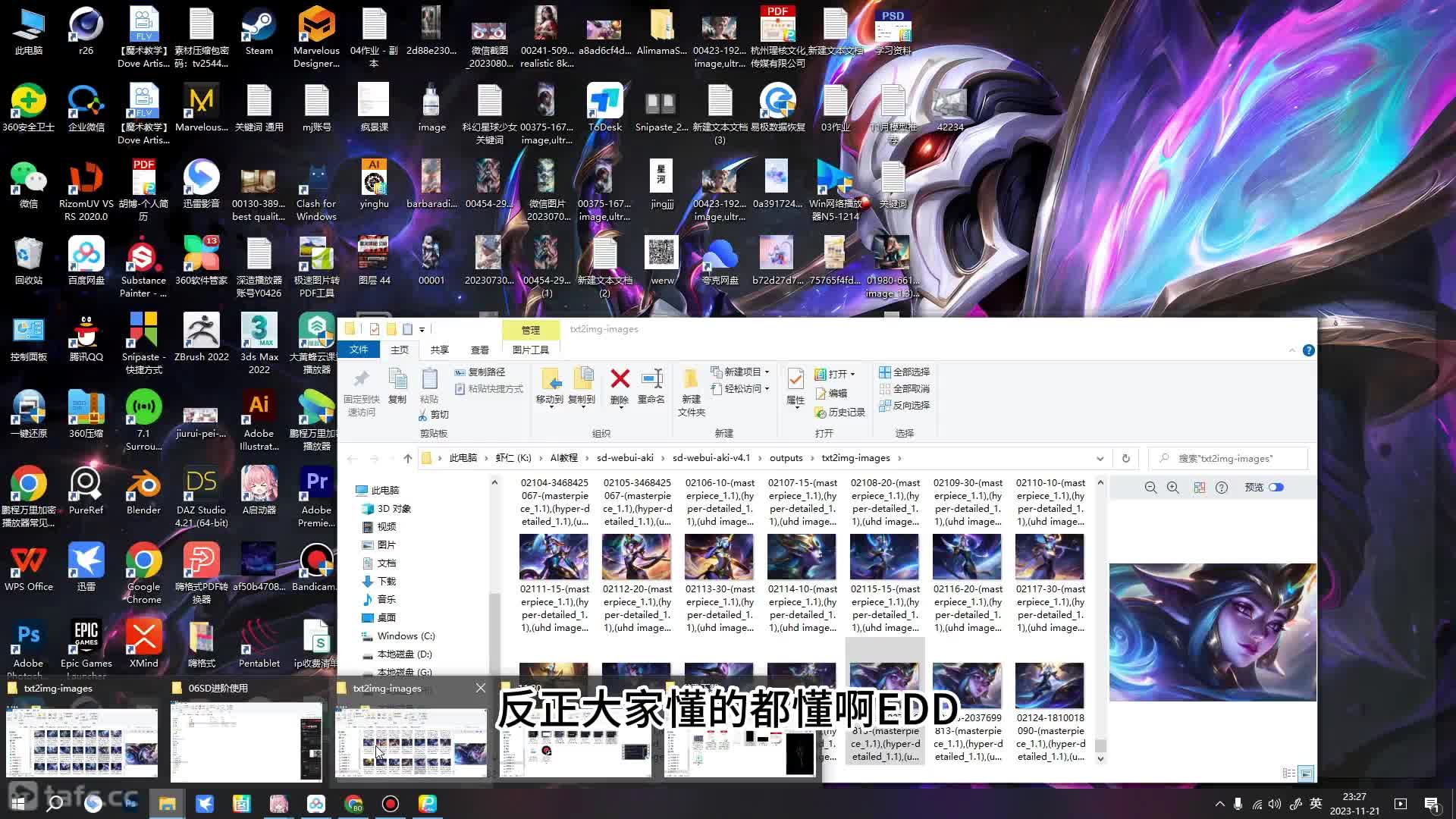Click Cut (剪切) in the clipboard group

click(x=434, y=415)
